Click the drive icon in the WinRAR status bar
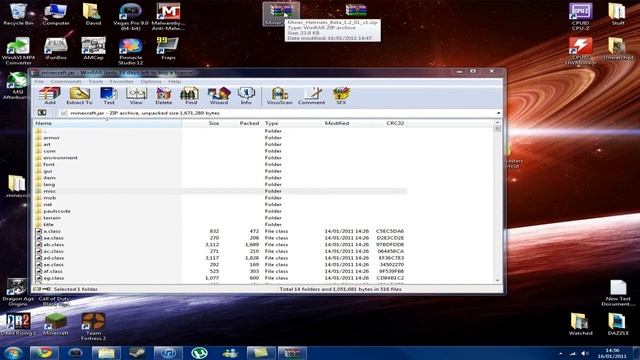The height and width of the screenshot is (360, 640). pos(38,289)
